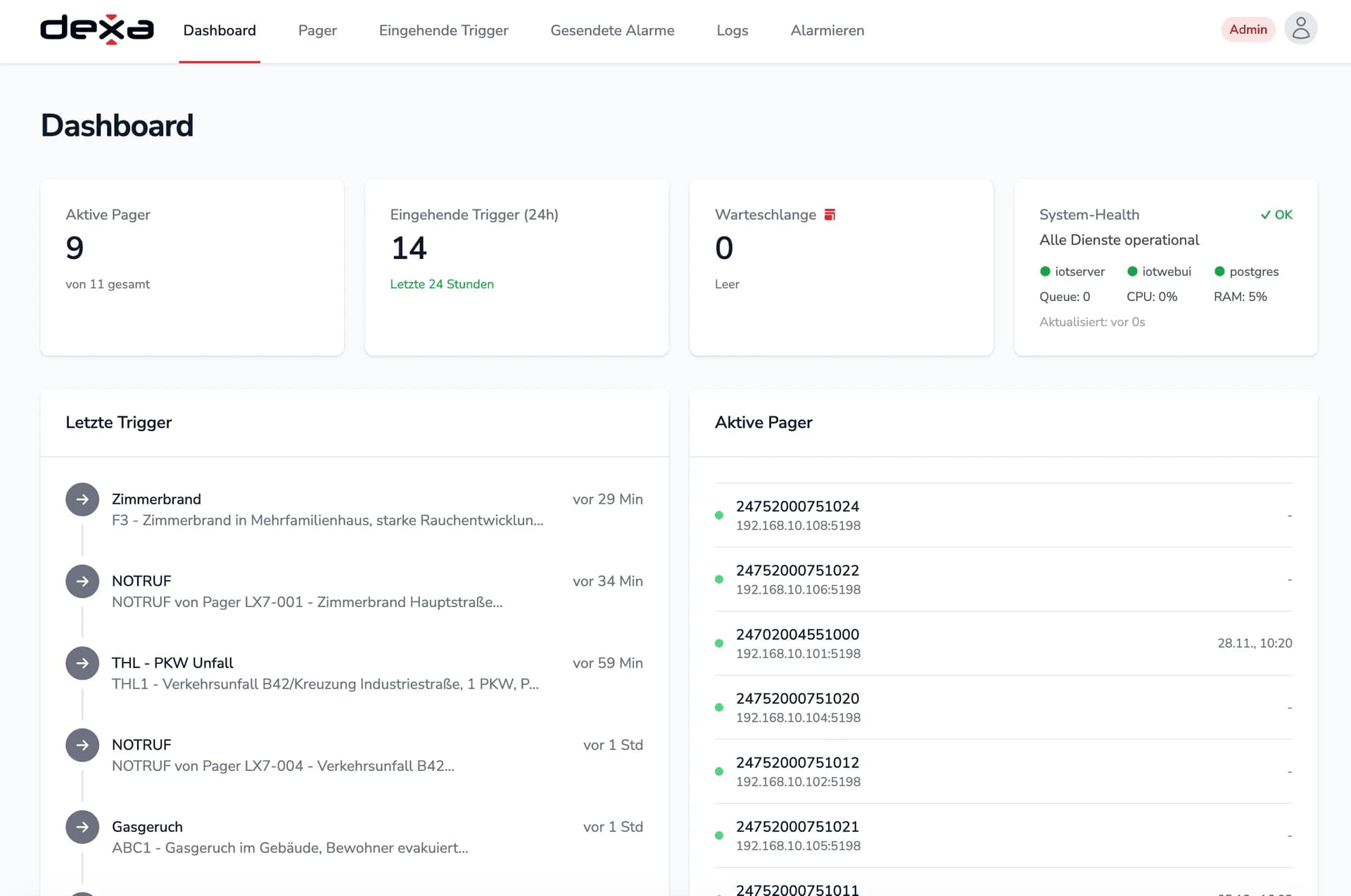
Task: Click the arrow icon beside Zimmerbrand trigger
Action: point(82,499)
